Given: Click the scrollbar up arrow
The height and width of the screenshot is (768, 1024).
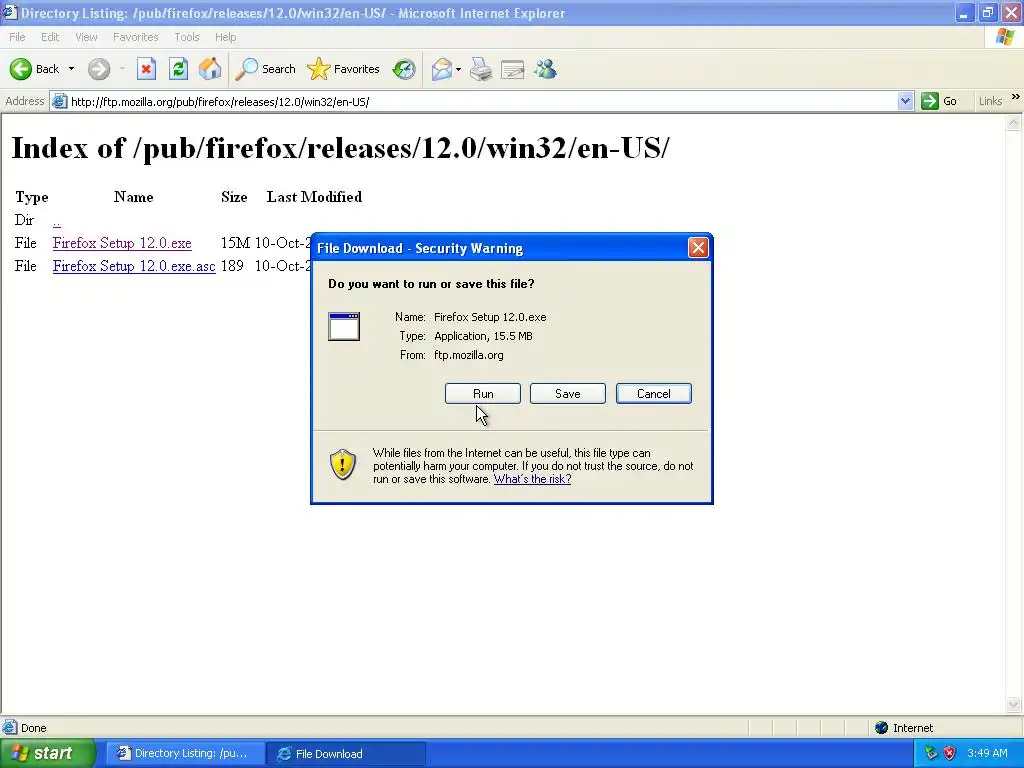Looking at the screenshot, I should pyautogui.click(x=1014, y=122).
